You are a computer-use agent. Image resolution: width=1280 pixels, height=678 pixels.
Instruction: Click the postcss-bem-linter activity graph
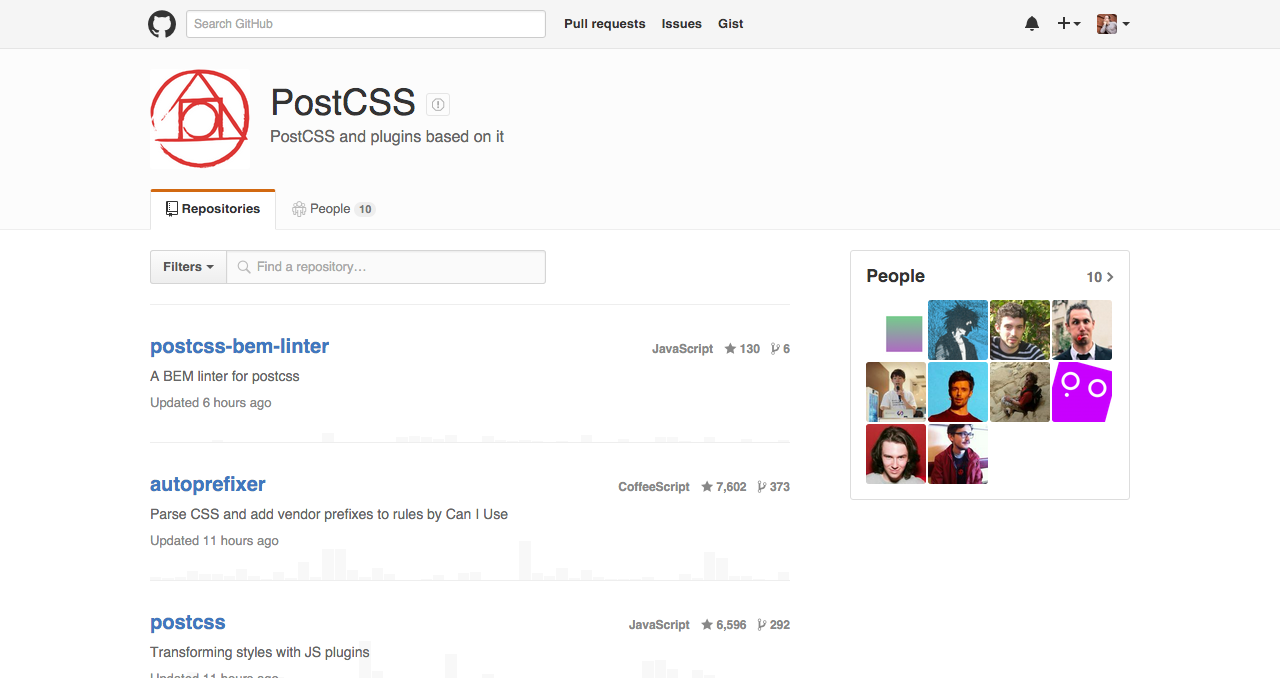coord(470,436)
